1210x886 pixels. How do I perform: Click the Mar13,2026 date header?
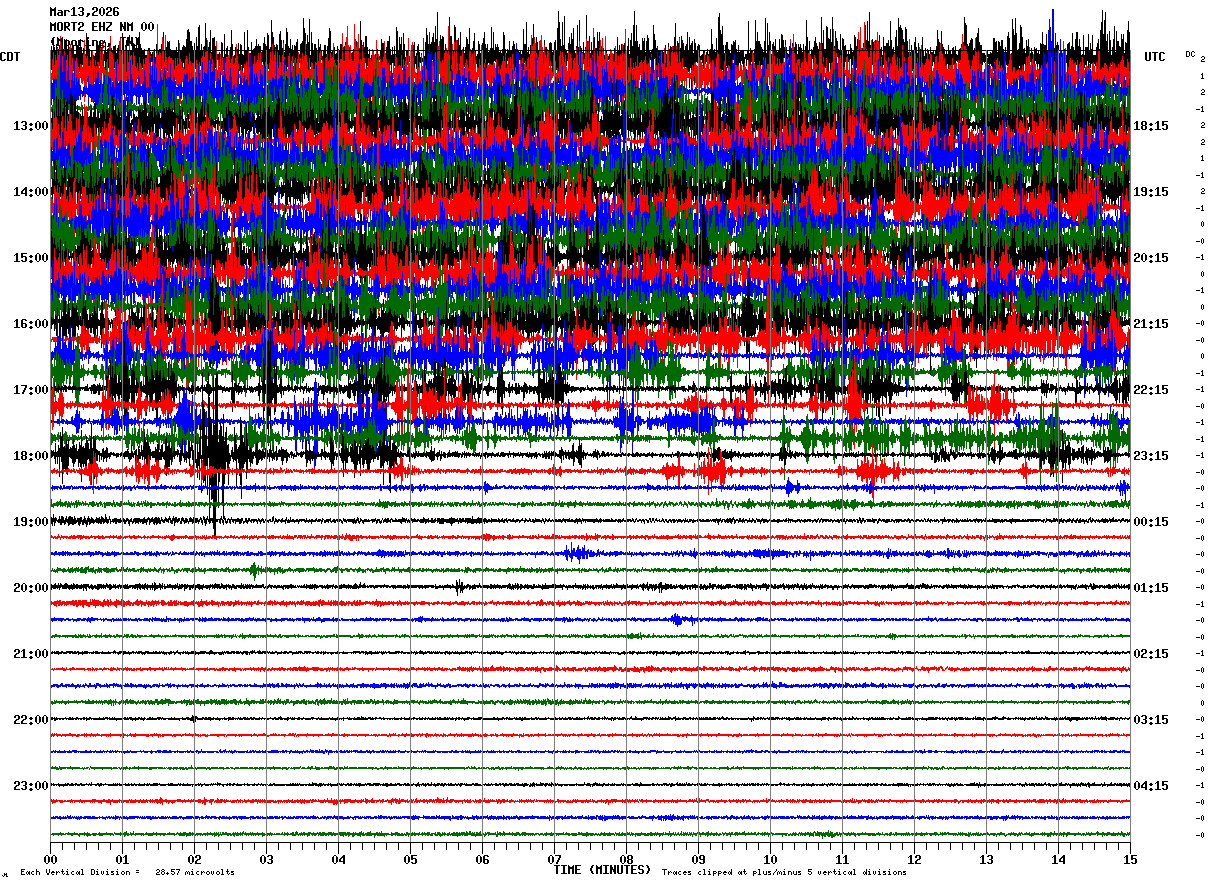(84, 12)
